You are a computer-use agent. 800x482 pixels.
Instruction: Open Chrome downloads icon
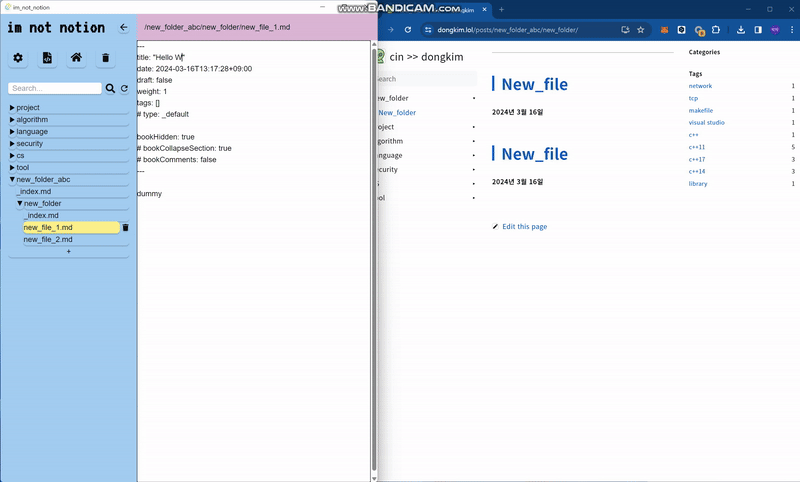click(x=741, y=30)
